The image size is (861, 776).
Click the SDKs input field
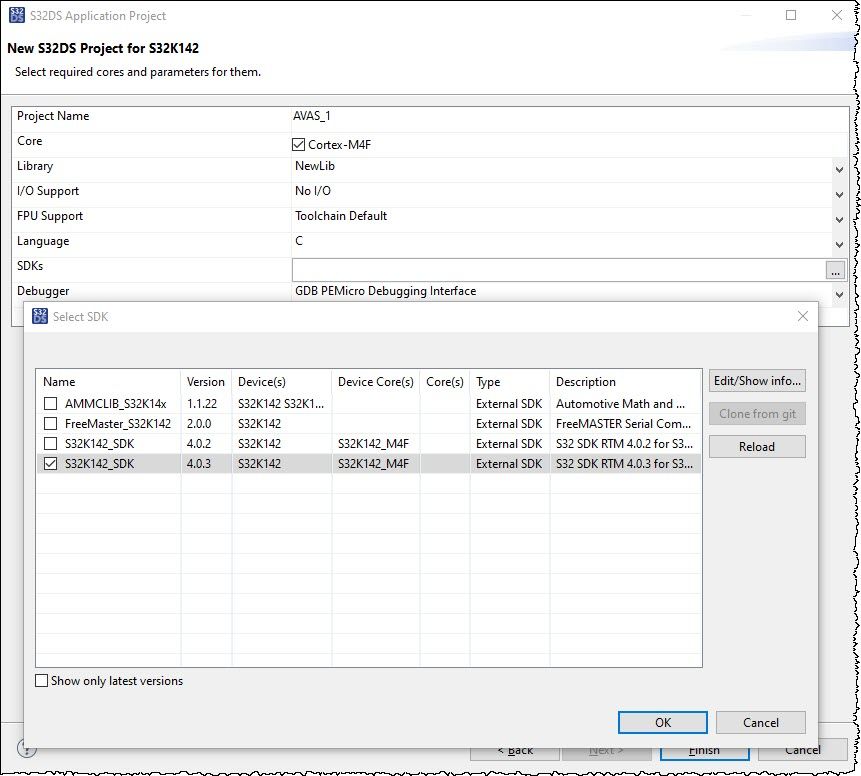(x=558, y=270)
